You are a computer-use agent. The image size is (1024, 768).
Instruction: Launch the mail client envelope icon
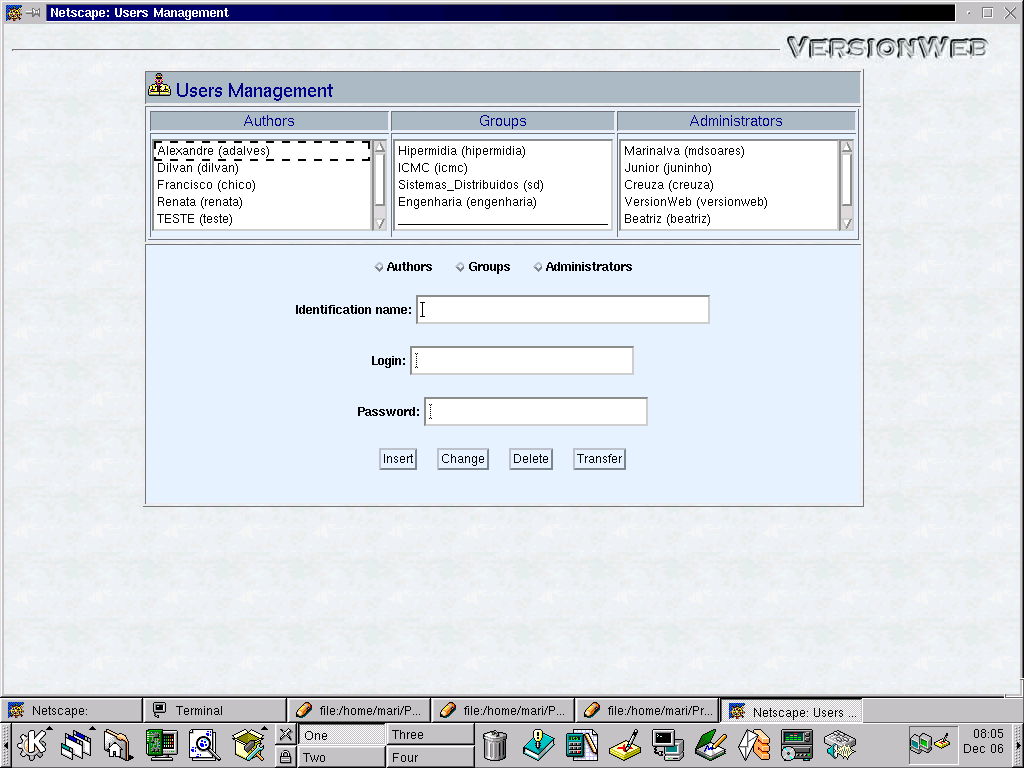754,745
